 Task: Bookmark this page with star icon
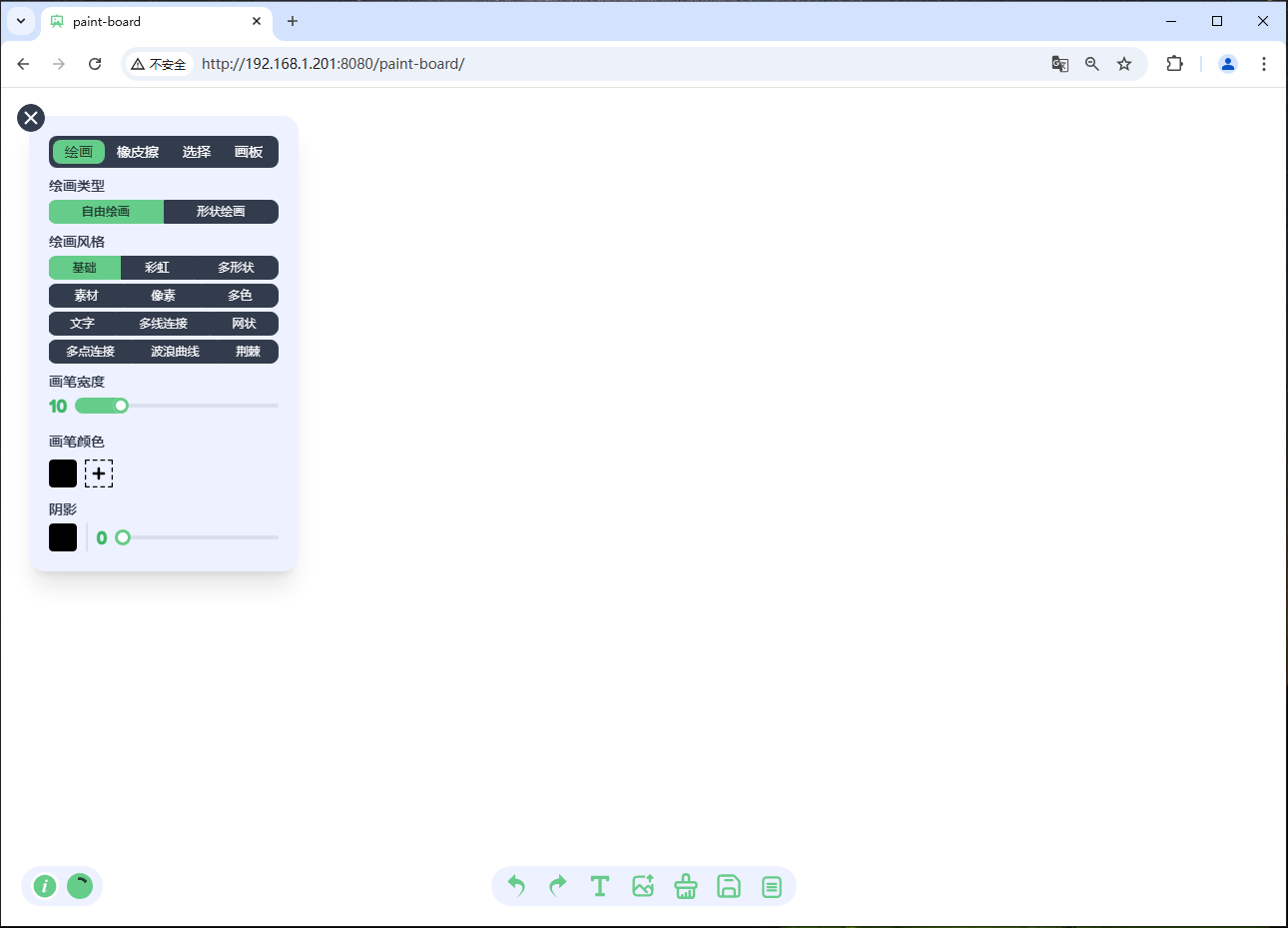(1124, 64)
